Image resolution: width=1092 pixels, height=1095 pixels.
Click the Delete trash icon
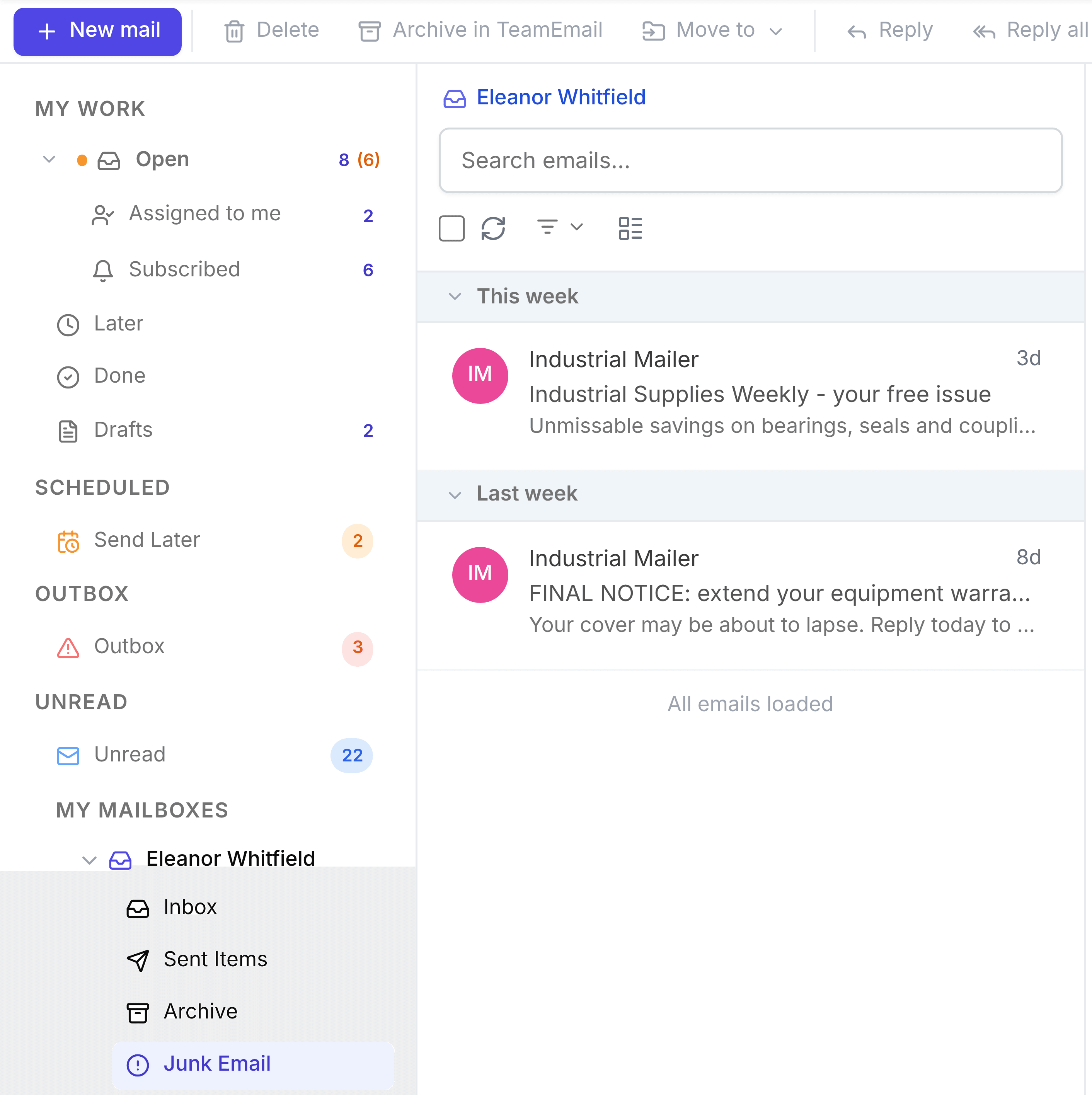pos(234,31)
